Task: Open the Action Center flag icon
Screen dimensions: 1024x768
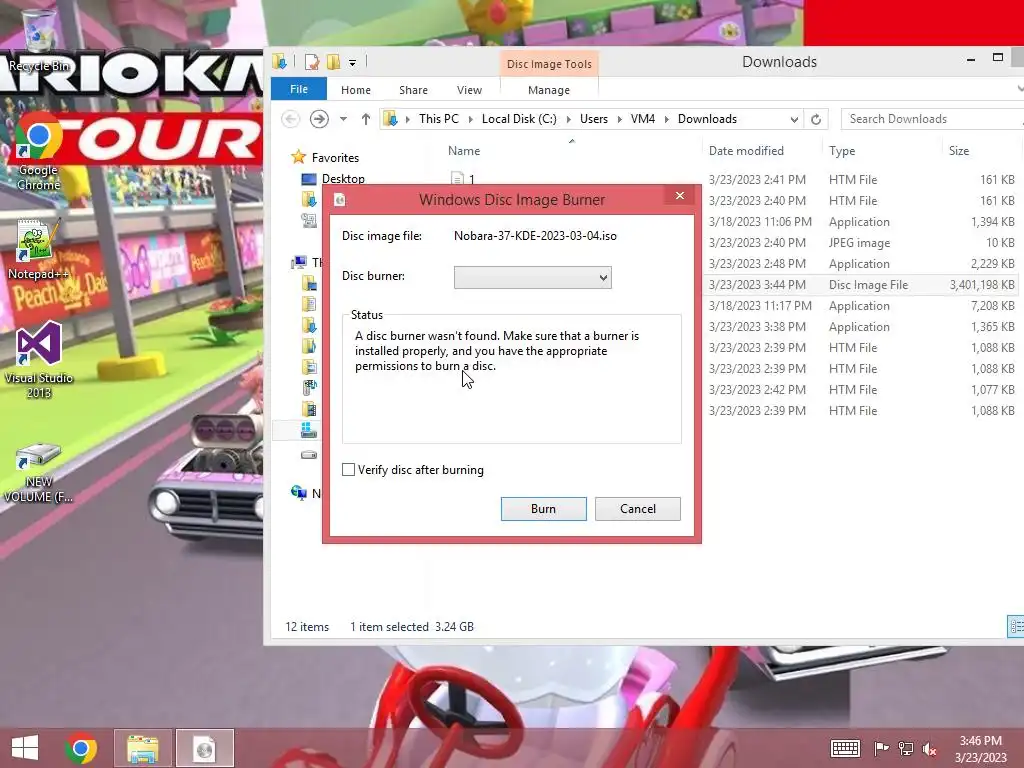Action: [x=881, y=748]
